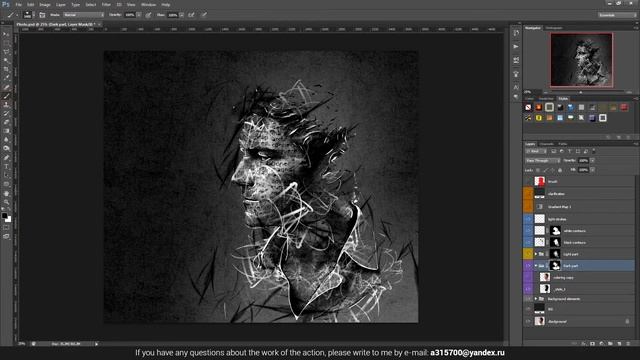The height and width of the screenshot is (360, 640).
Task: Switch to the Channels tab
Action: [547, 144]
